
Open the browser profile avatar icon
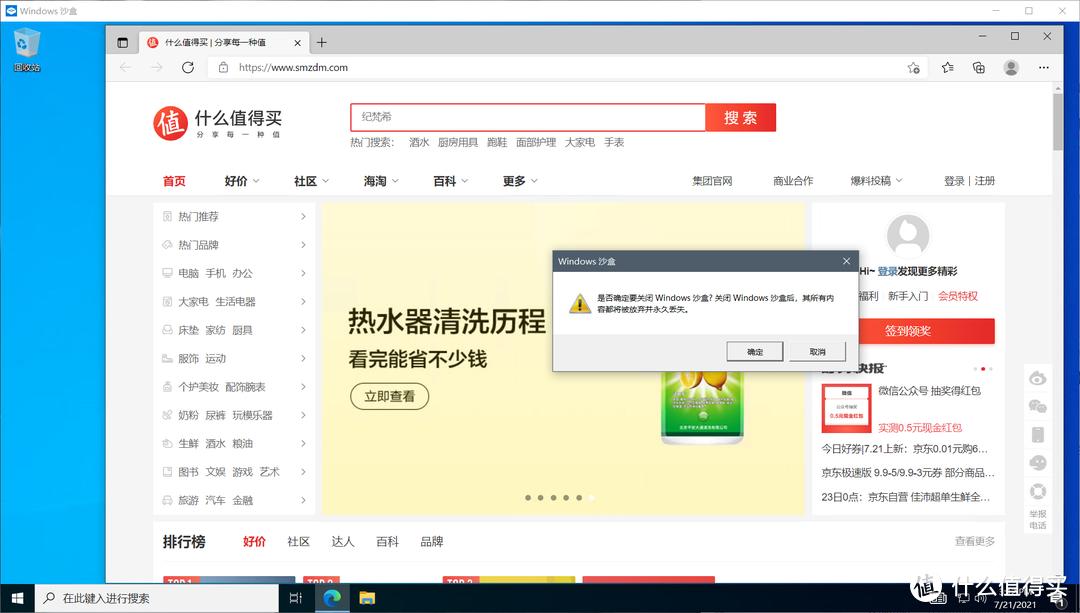point(1010,67)
